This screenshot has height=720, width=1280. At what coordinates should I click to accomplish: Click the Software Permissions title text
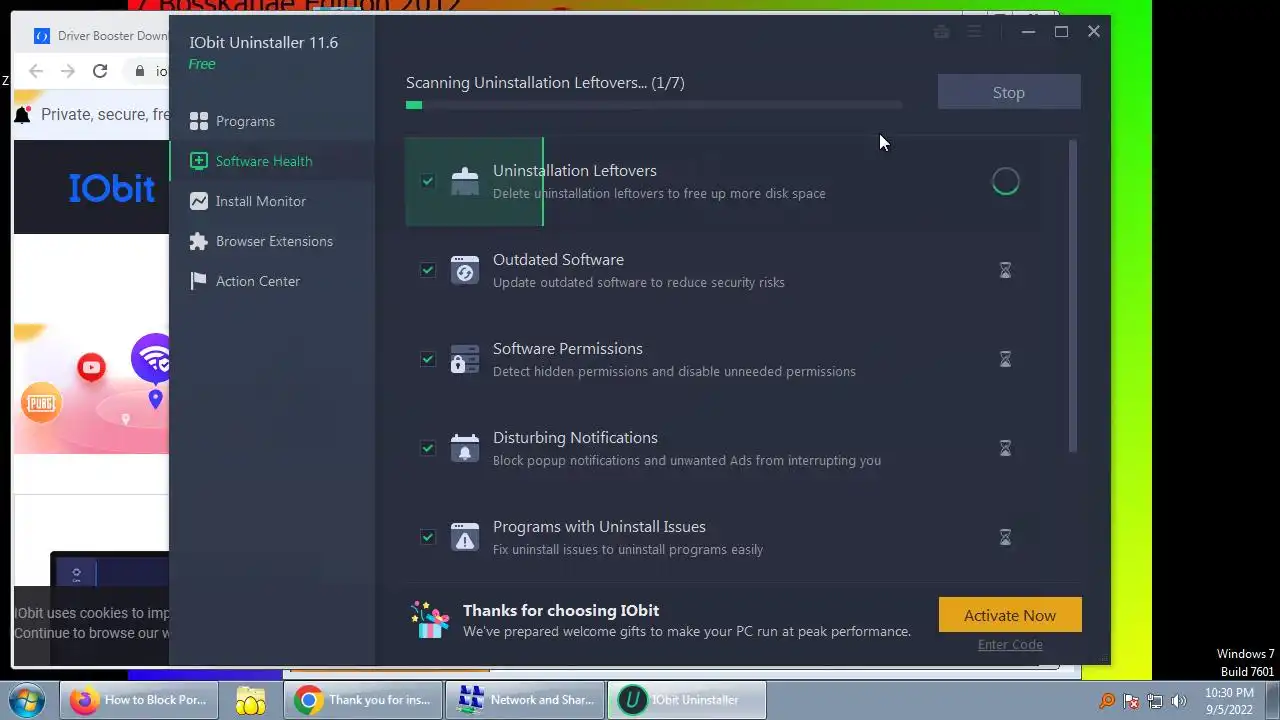[x=568, y=349]
